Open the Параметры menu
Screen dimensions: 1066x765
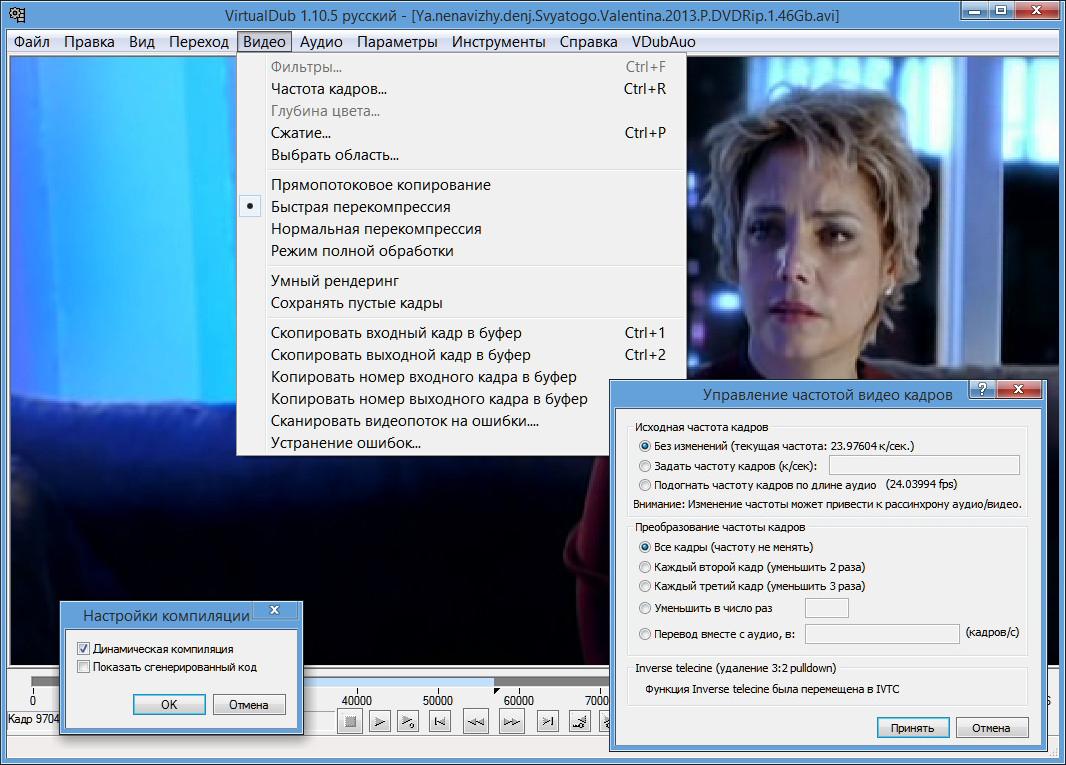pyautogui.click(x=398, y=41)
